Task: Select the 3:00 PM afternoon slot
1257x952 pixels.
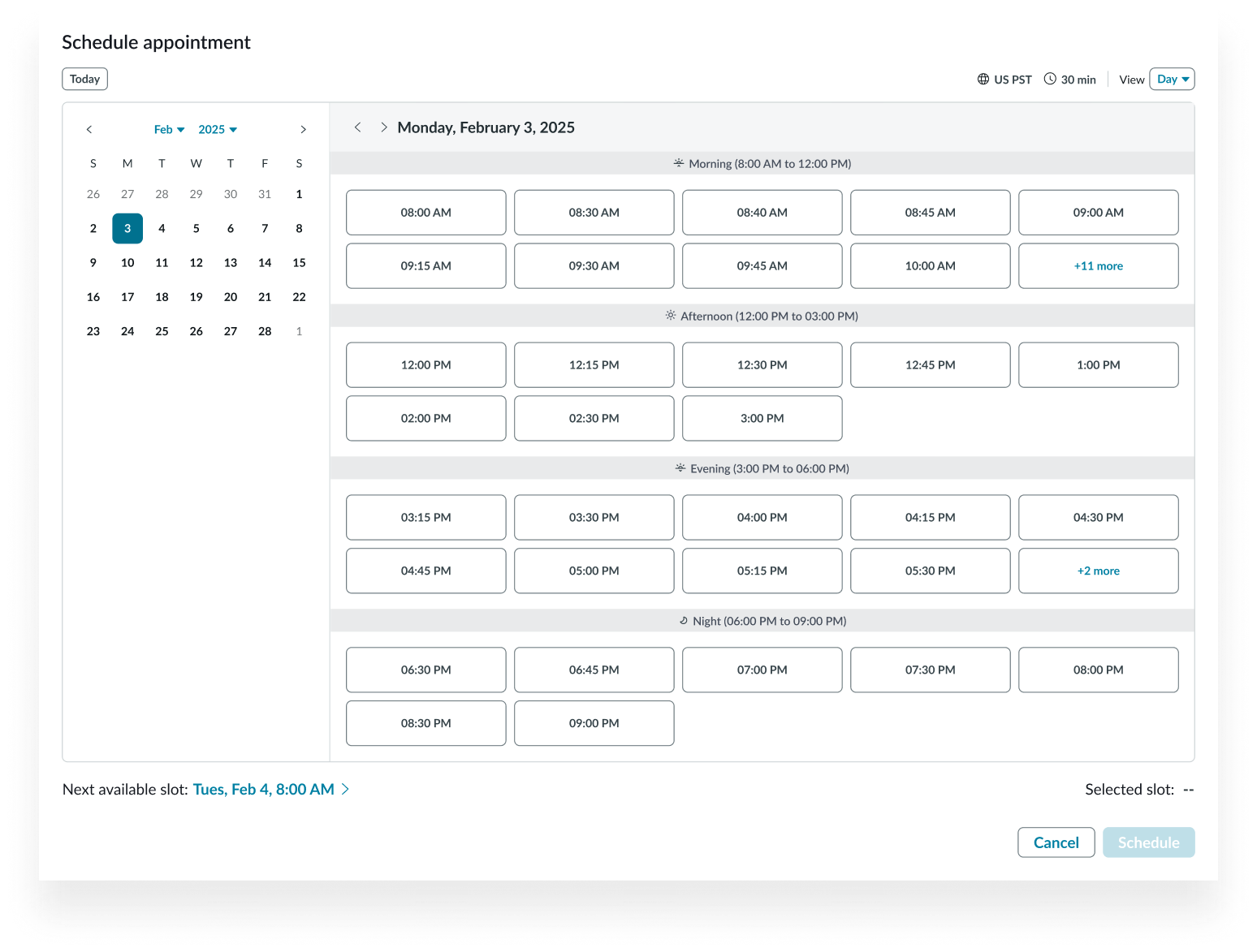Action: point(762,418)
